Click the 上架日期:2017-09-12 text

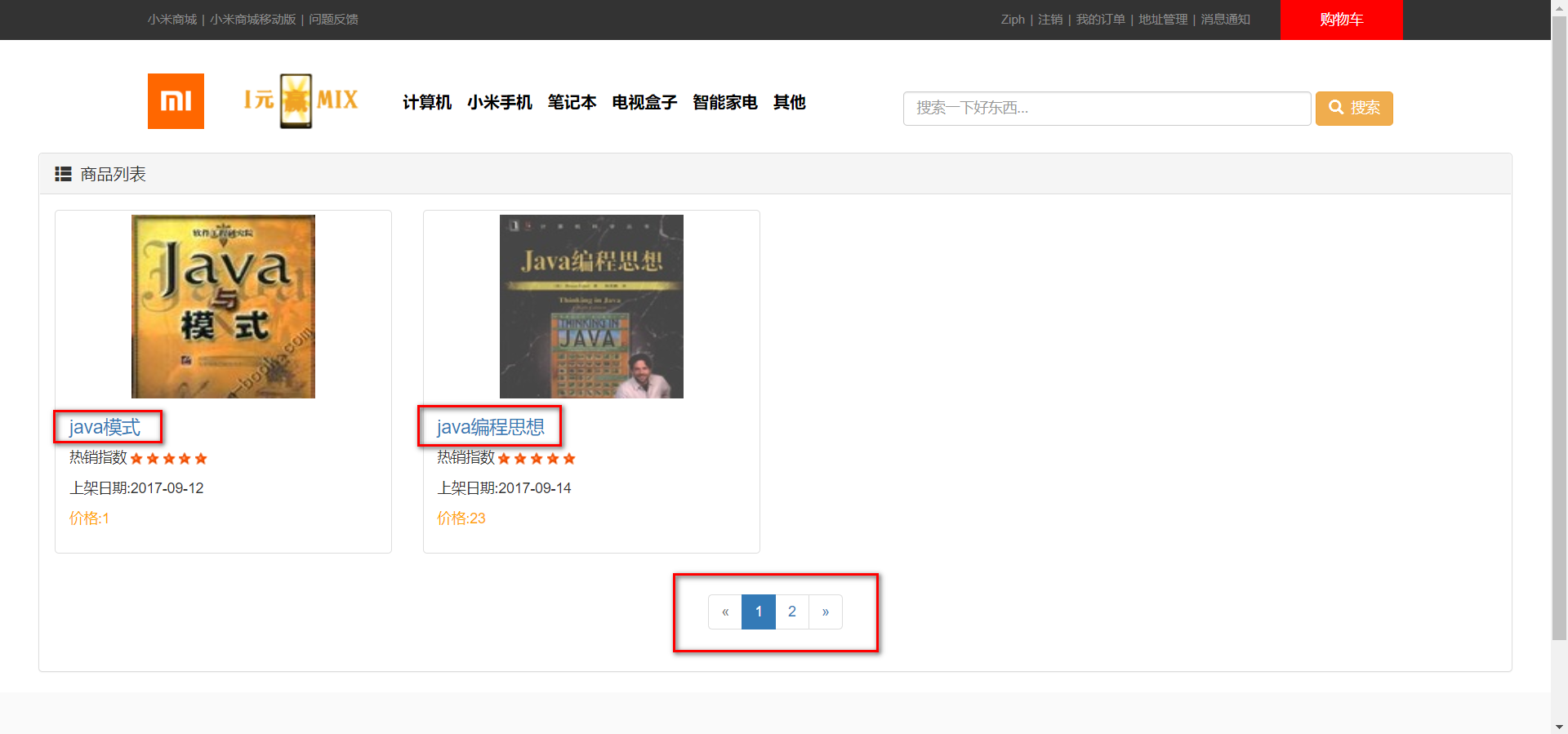[x=136, y=488]
